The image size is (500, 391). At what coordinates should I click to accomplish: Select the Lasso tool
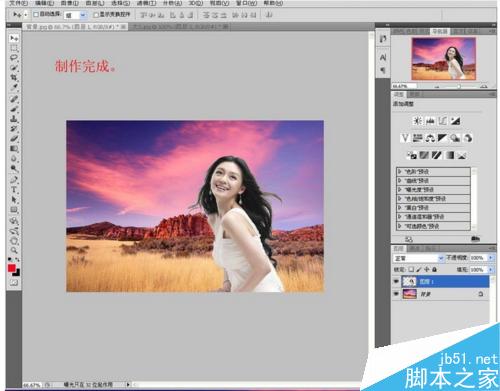14,58
